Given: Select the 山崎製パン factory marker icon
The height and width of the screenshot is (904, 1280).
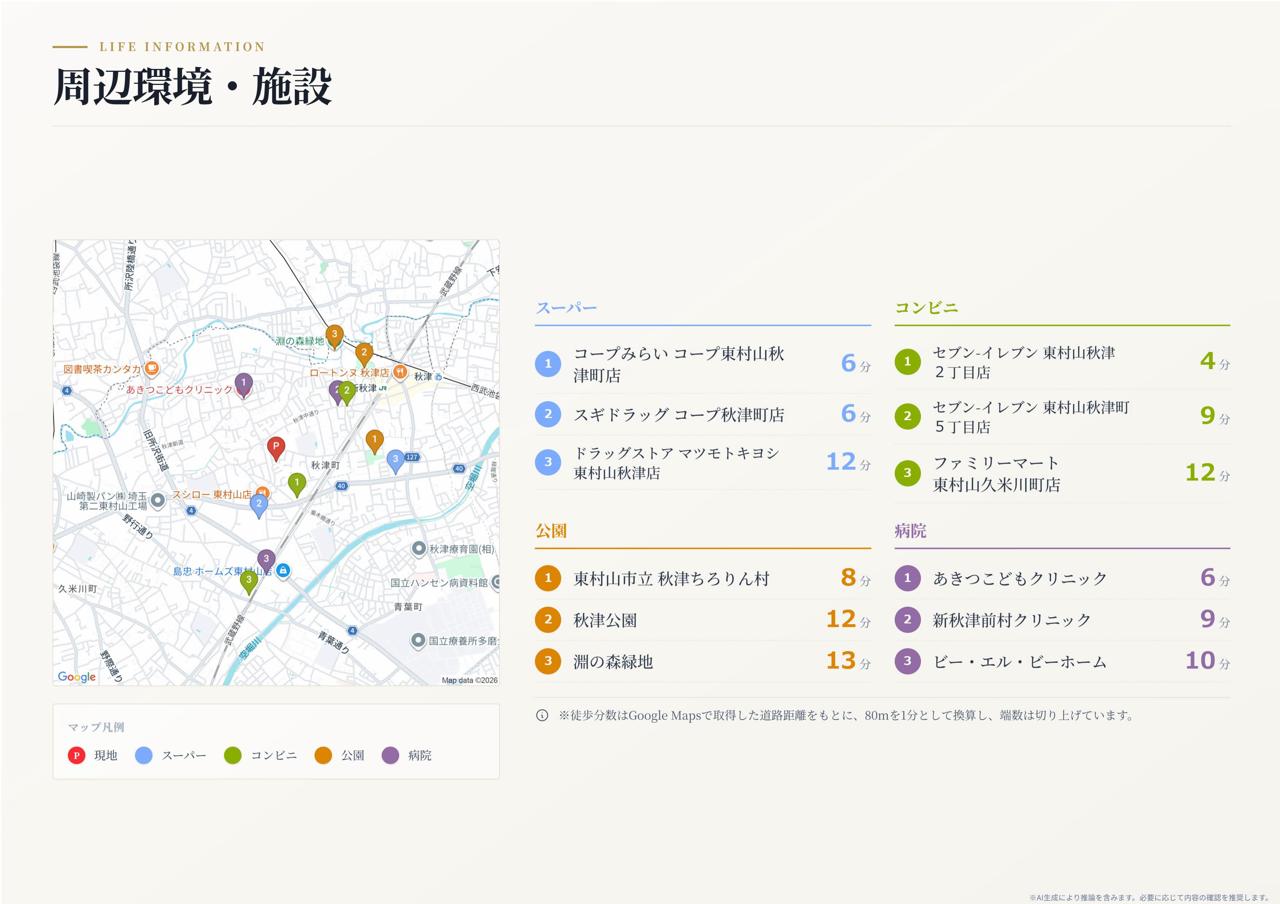Looking at the screenshot, I should point(157,500).
